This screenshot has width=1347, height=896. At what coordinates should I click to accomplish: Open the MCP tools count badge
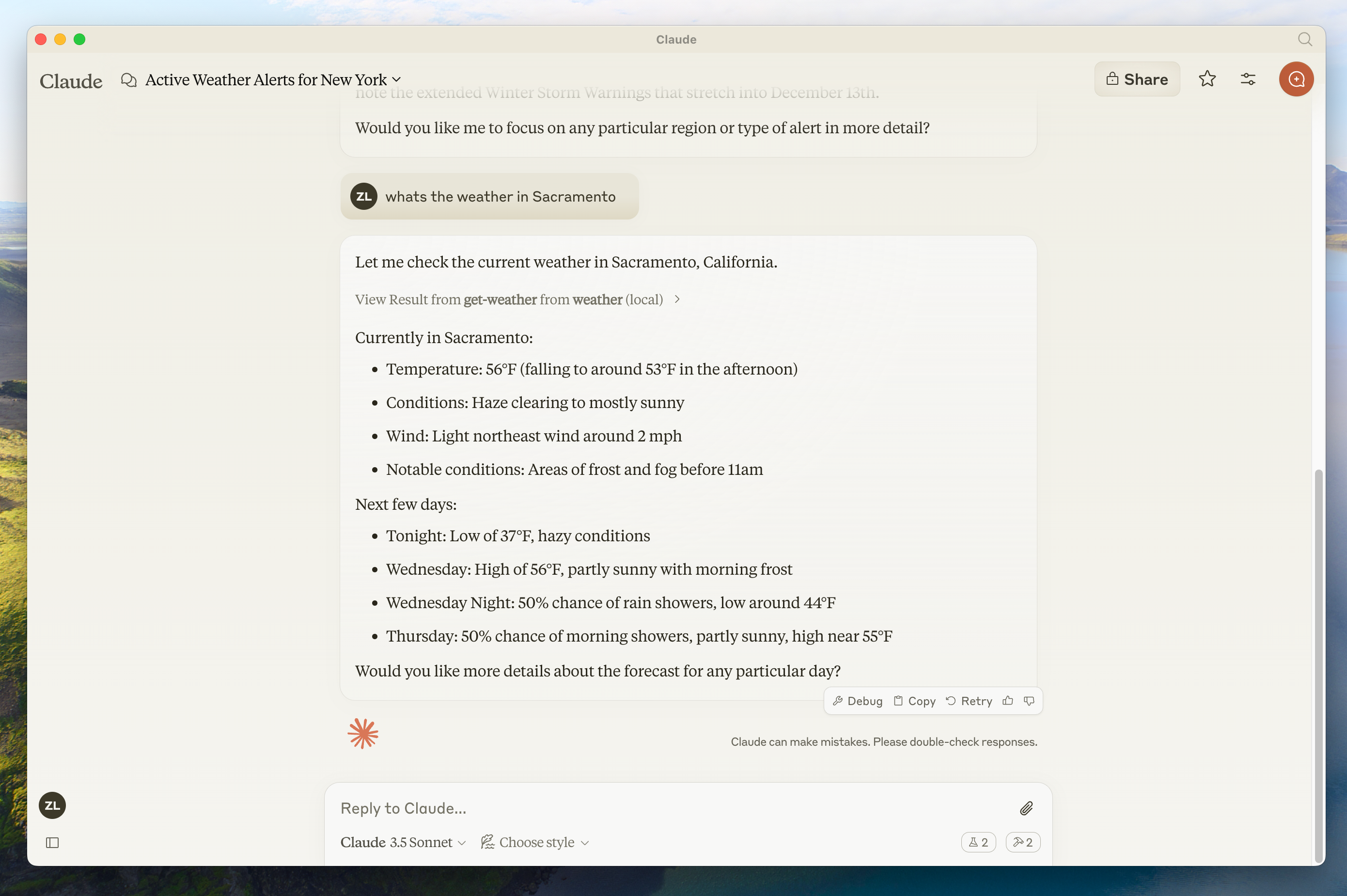1022,842
